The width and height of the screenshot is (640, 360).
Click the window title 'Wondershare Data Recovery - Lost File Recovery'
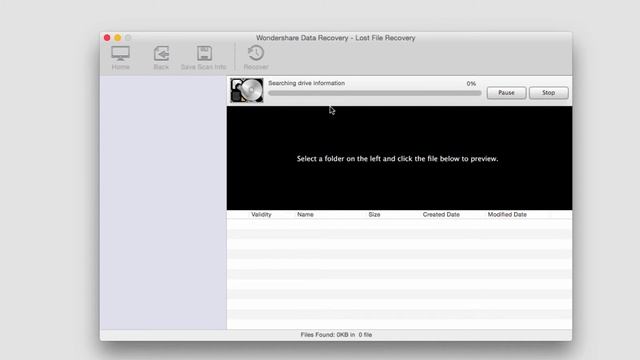336,38
